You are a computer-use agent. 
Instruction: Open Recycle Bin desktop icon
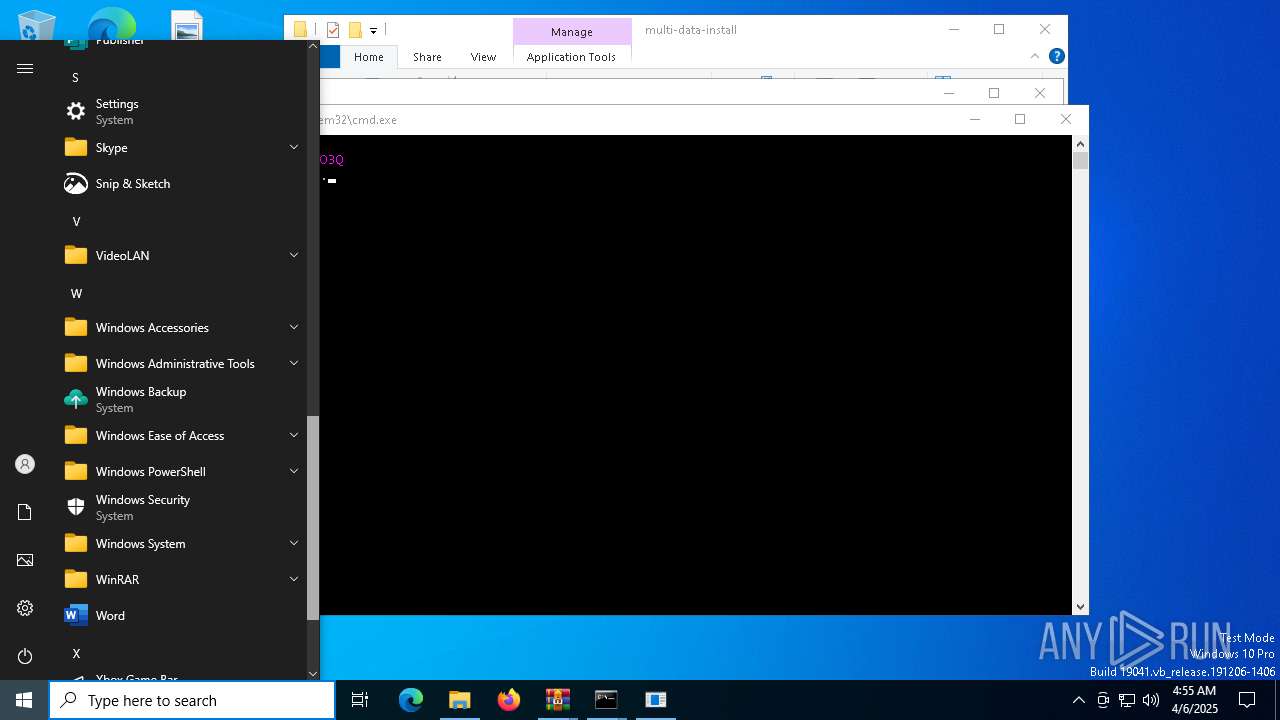[x=38, y=26]
